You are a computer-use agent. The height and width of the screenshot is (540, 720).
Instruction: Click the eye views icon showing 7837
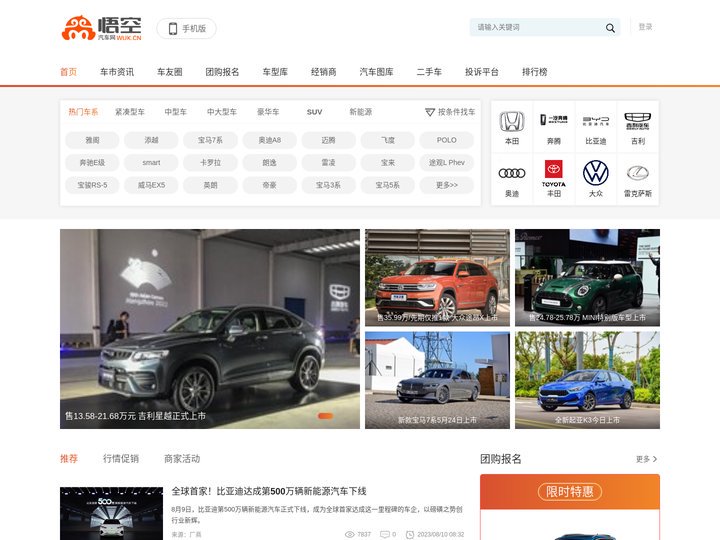pos(349,534)
